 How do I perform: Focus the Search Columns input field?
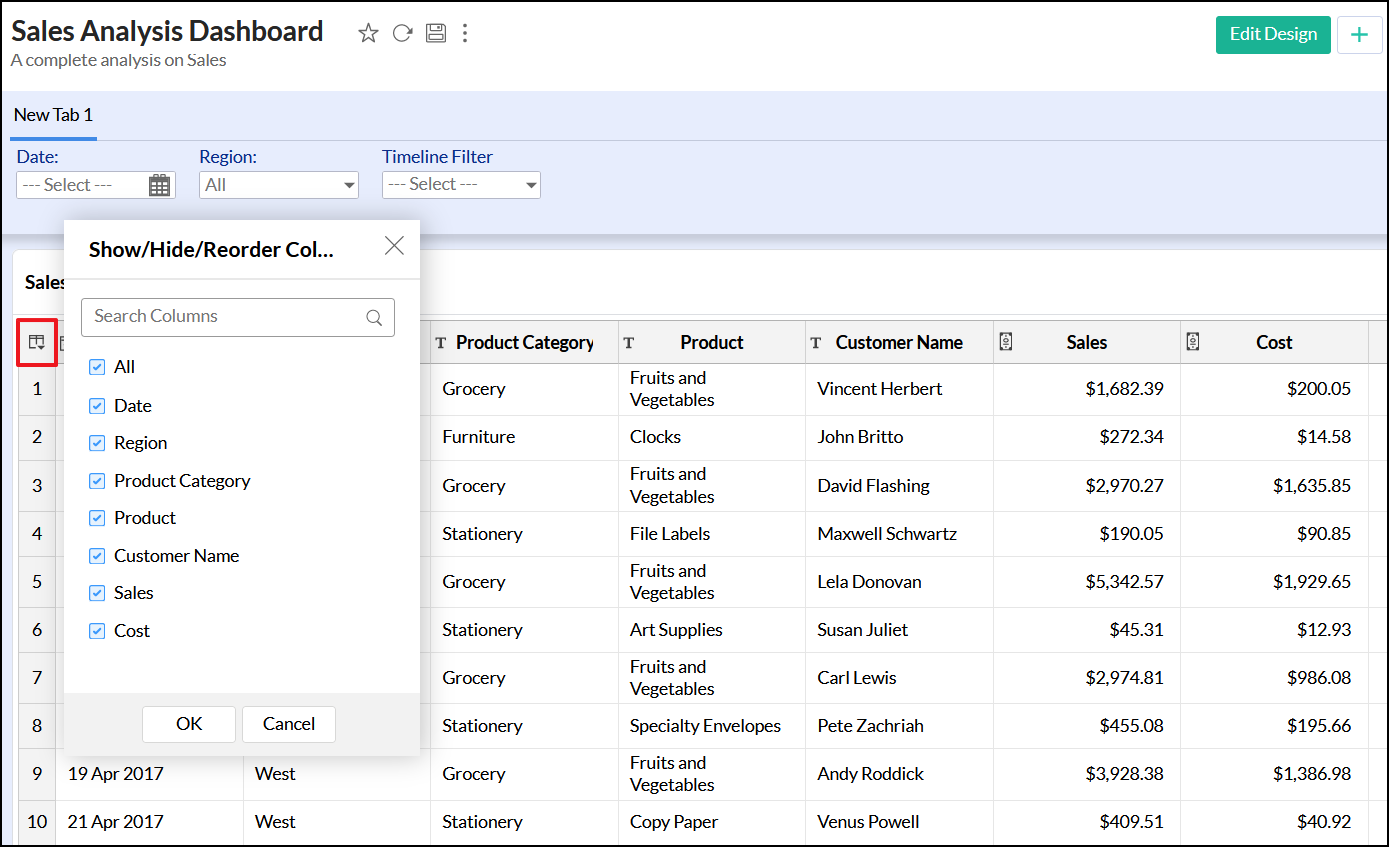tap(225, 317)
